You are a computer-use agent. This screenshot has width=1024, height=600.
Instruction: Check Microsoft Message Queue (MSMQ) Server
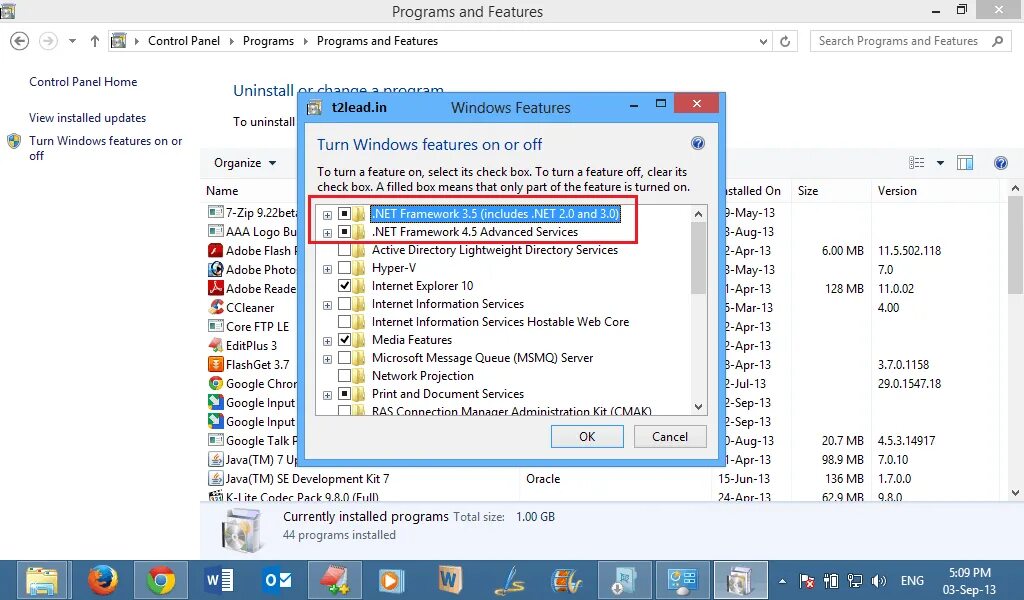pos(344,358)
